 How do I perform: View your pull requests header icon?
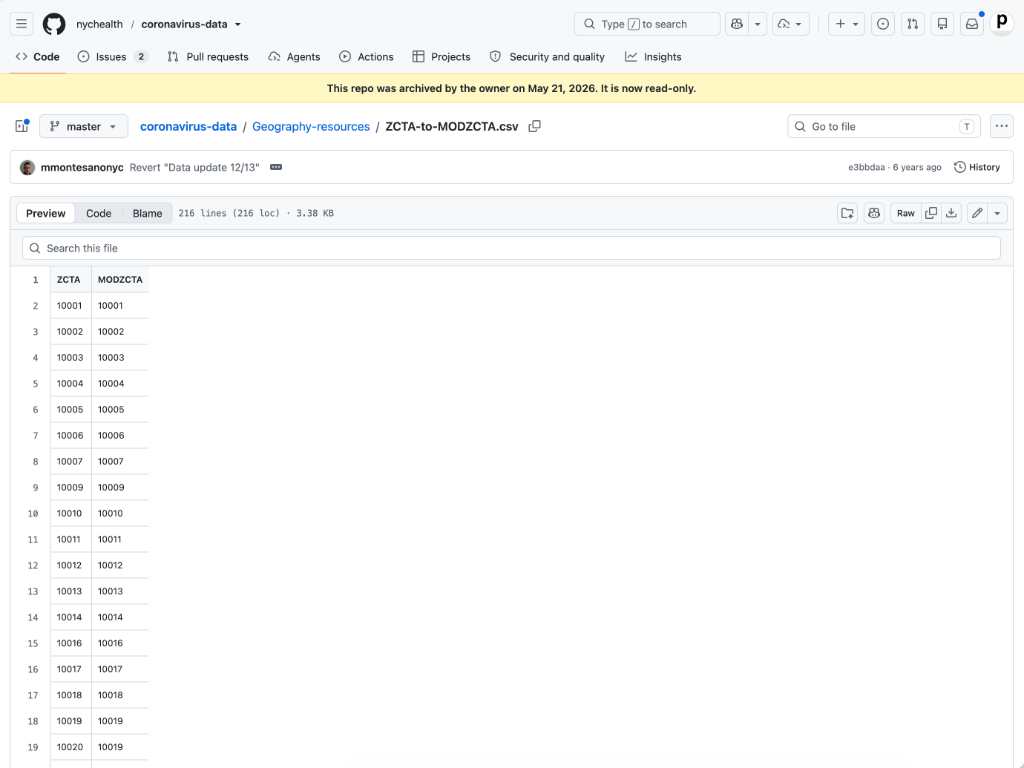pyautogui.click(x=912, y=24)
